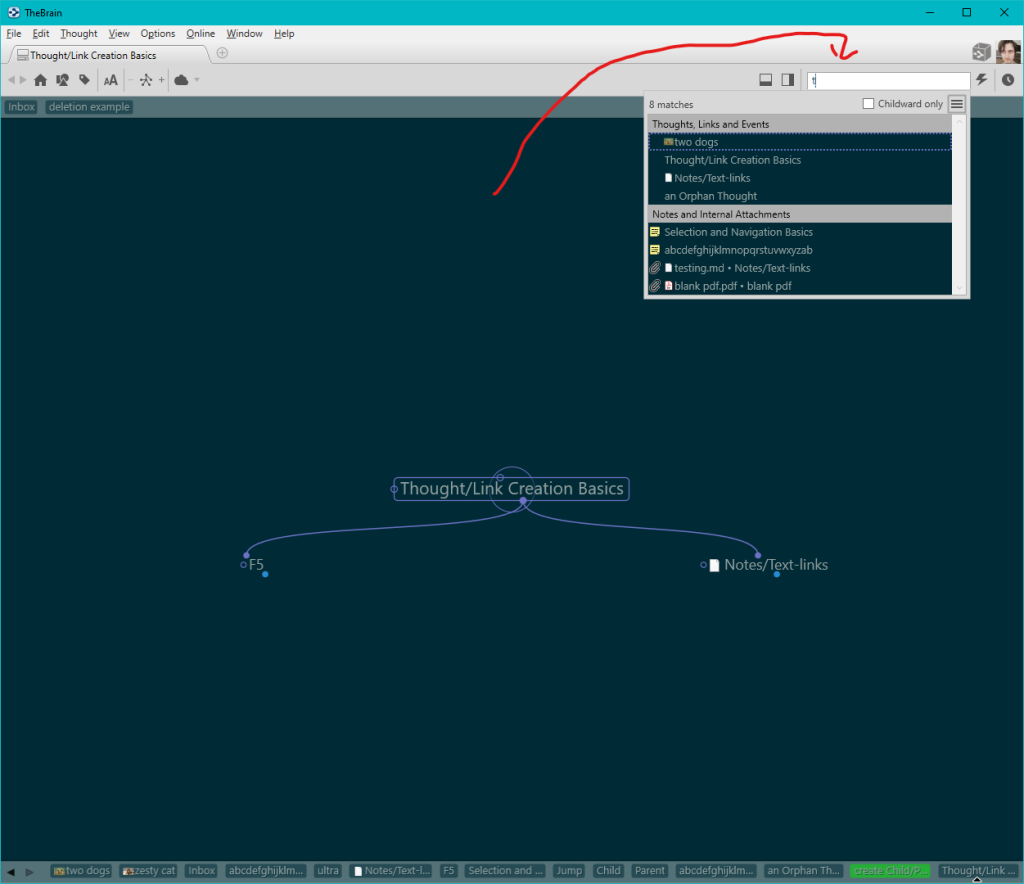Screen dimensions: 1024x884
Task: Open the Thought menu
Action: (x=79, y=33)
